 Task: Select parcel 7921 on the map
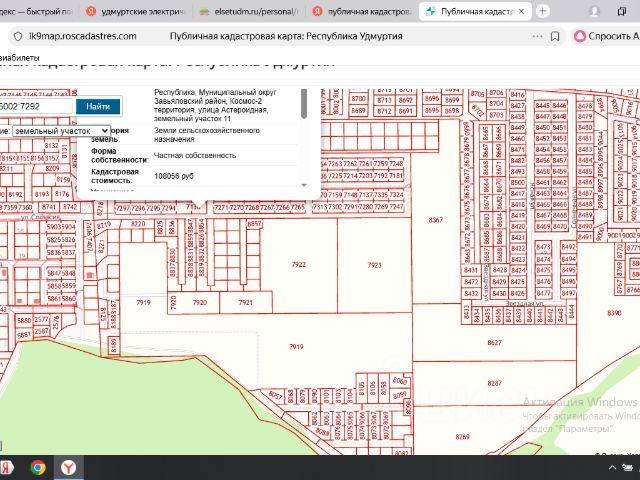245,302
